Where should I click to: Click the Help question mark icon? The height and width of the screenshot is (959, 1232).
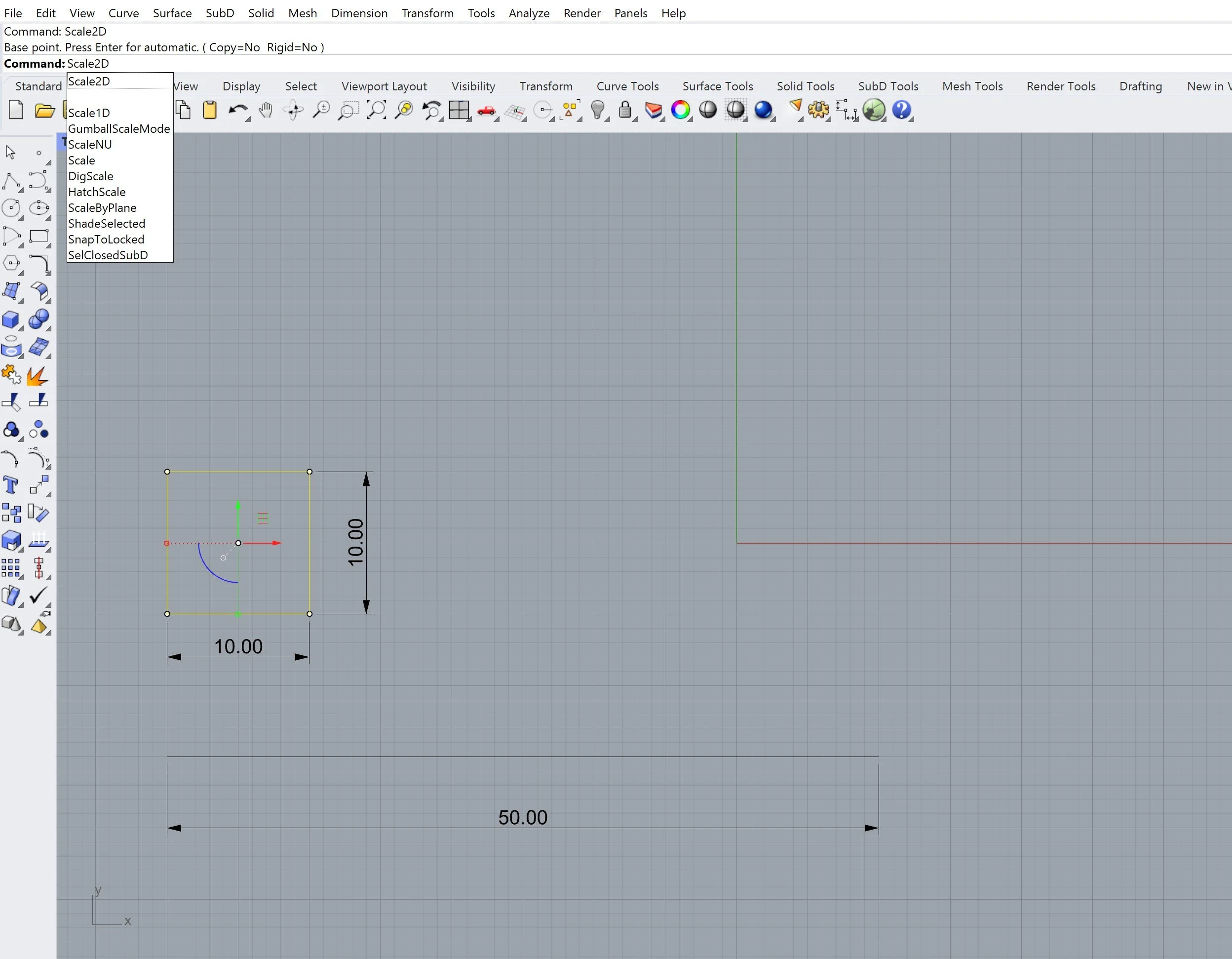[901, 110]
